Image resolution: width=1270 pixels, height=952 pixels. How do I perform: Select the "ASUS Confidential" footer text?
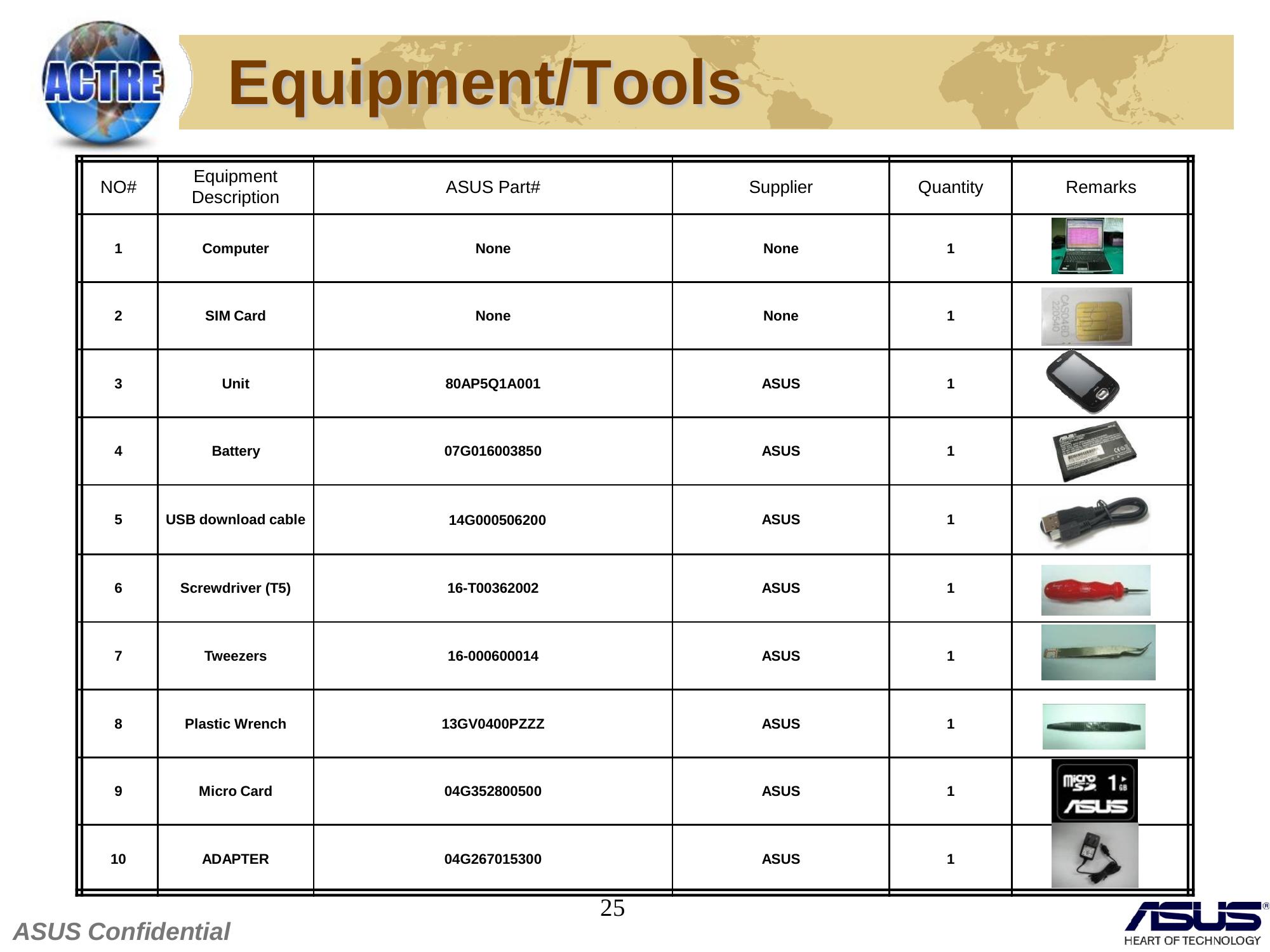coord(121,932)
